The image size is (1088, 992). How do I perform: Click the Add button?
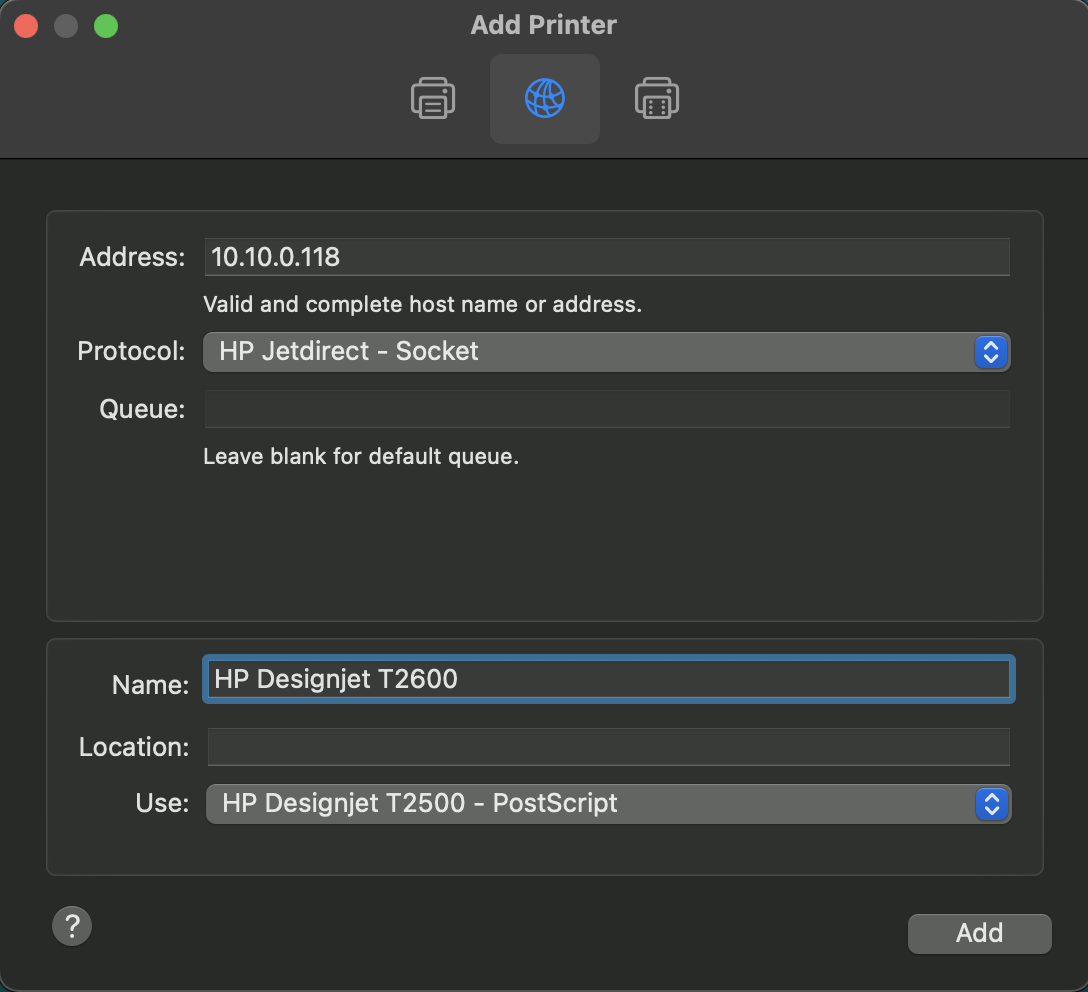point(979,934)
